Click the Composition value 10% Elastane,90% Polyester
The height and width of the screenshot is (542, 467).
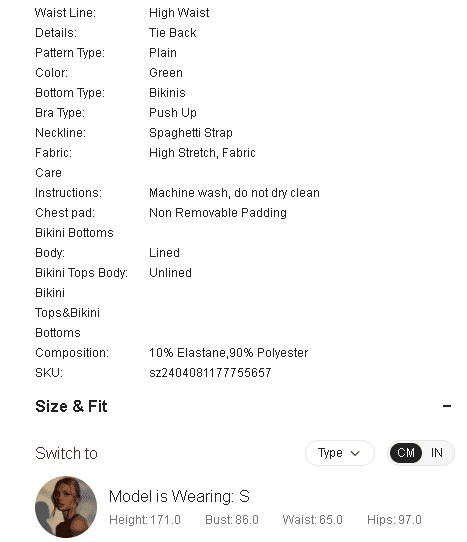coord(228,353)
